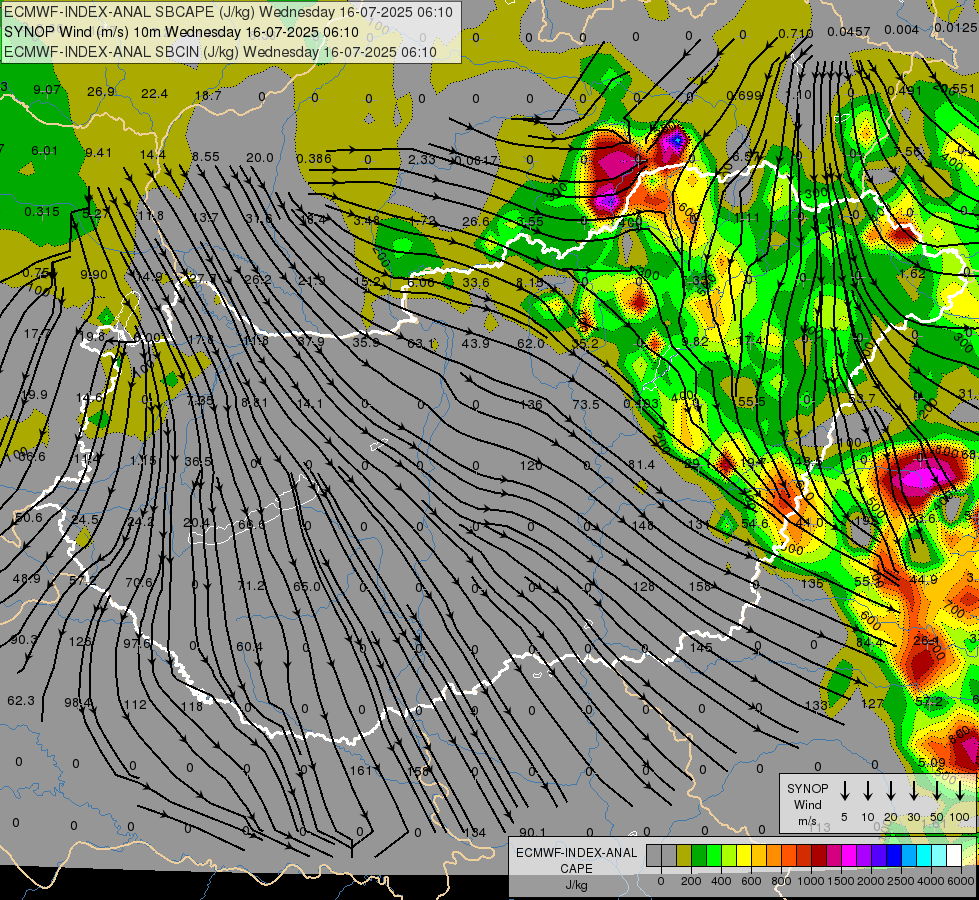This screenshot has height=900, width=979.
Task: Click the map value 90.1
Action: [x=532, y=833]
